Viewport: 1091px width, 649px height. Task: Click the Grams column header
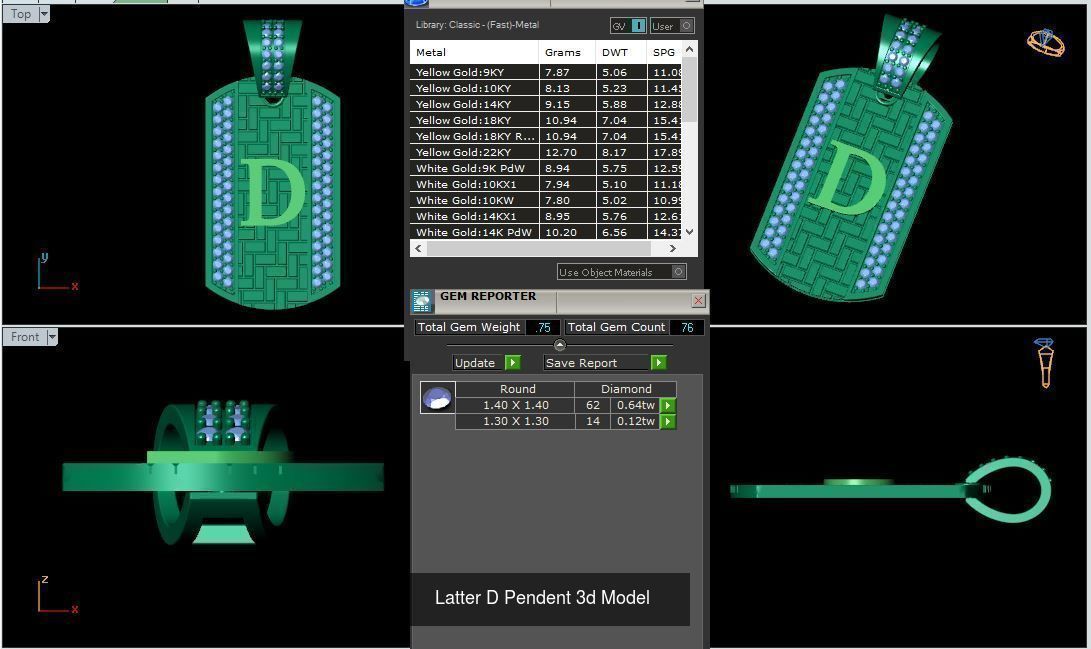(x=567, y=52)
